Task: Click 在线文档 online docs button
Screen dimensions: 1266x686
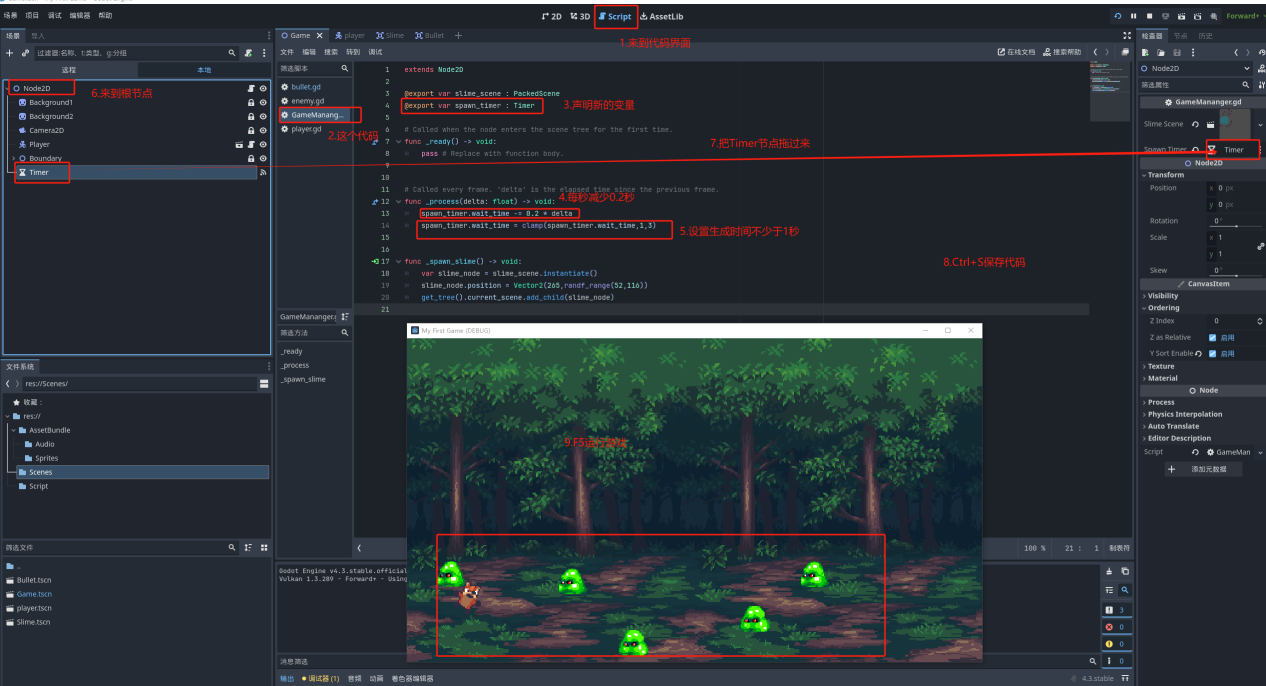Action: click(1016, 52)
